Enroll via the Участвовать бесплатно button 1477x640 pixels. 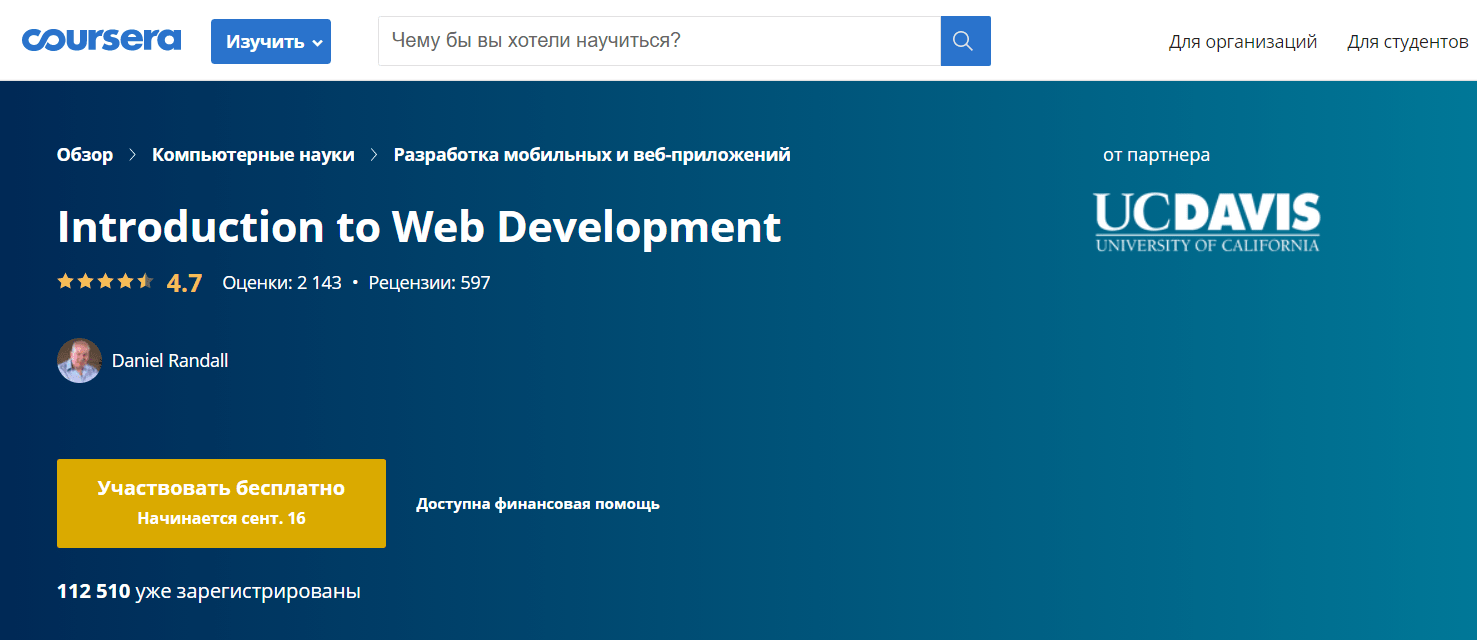(221, 503)
